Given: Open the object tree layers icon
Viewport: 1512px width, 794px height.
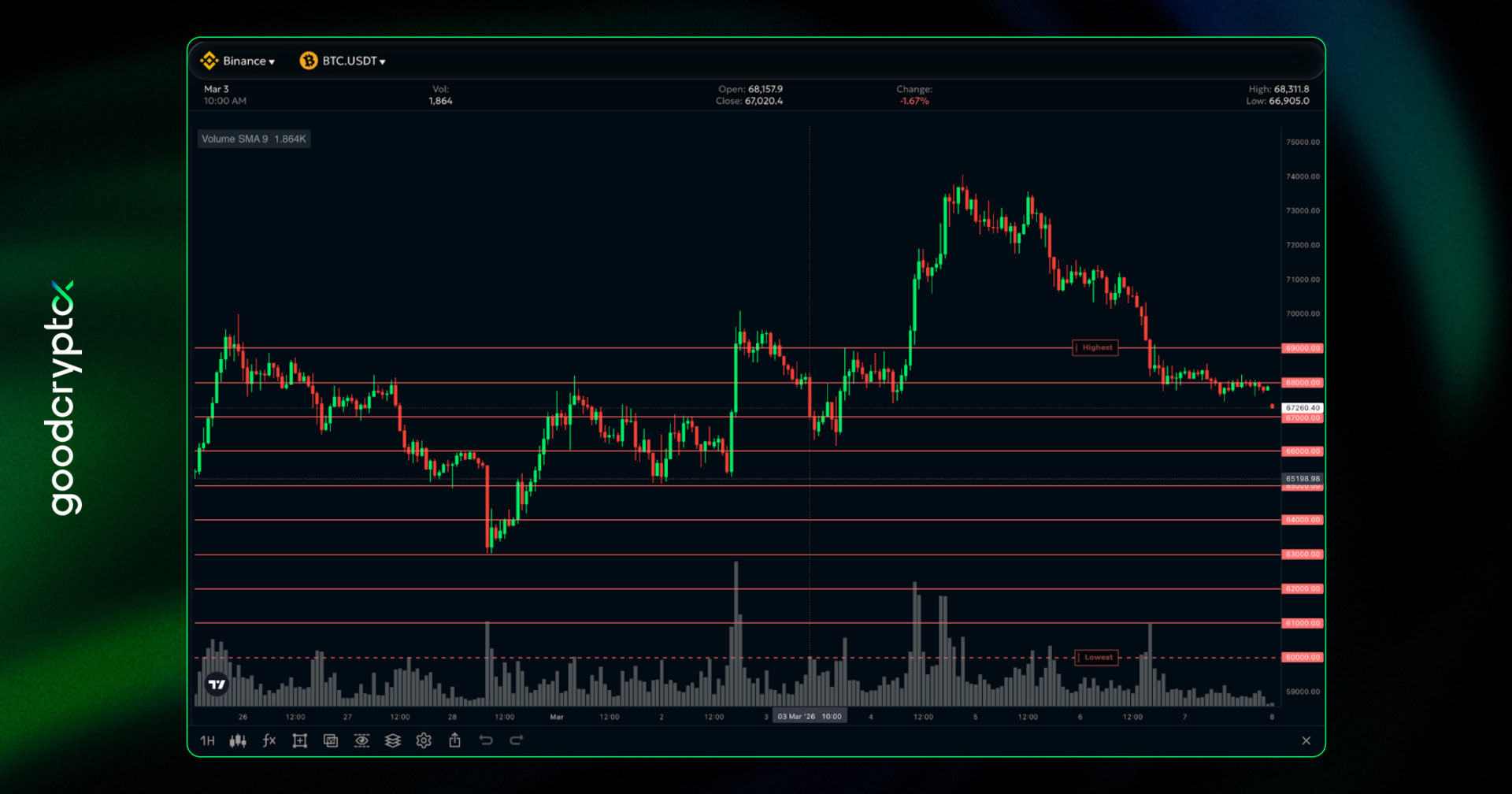Looking at the screenshot, I should (393, 740).
